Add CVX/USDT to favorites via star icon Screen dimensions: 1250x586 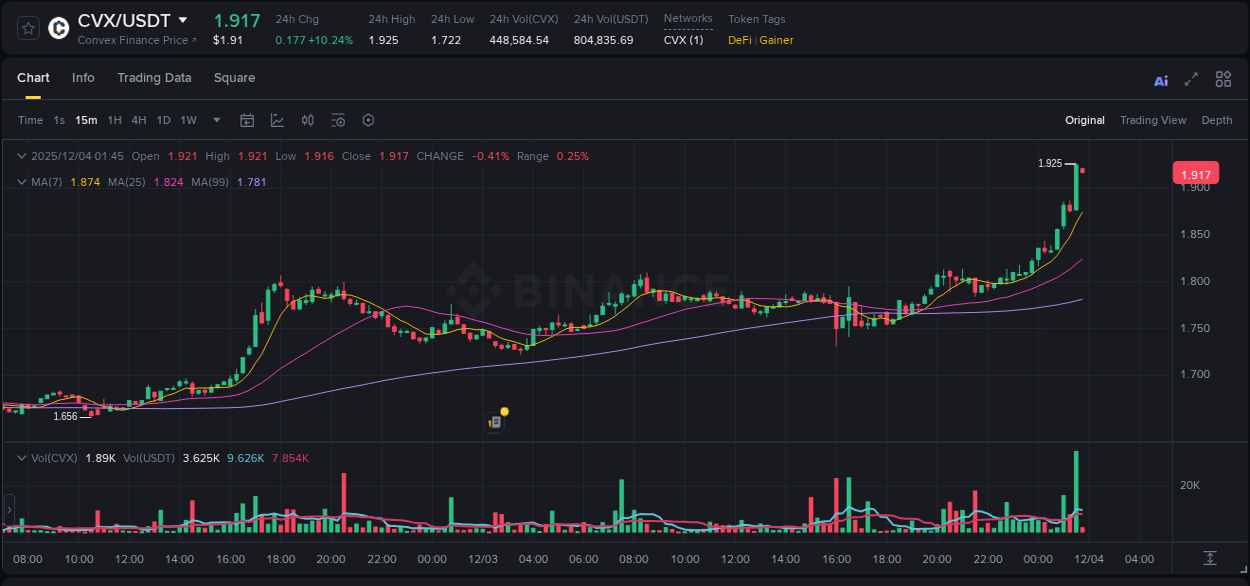click(27, 27)
